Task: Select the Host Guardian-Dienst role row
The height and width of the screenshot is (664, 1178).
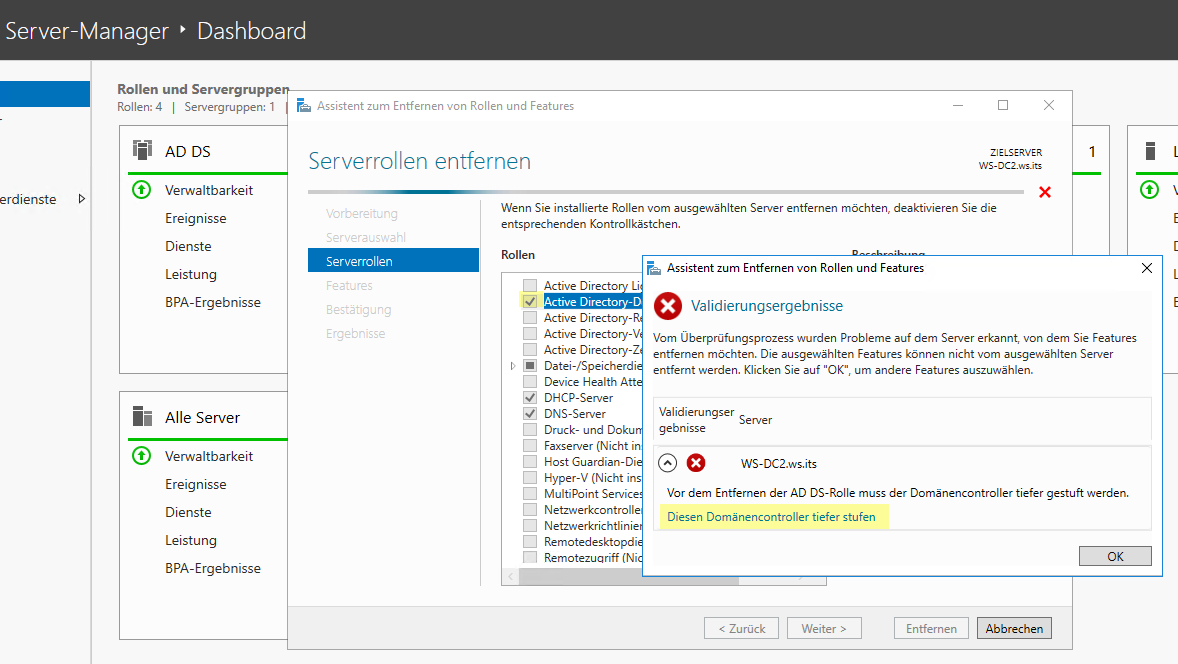Action: tap(593, 461)
